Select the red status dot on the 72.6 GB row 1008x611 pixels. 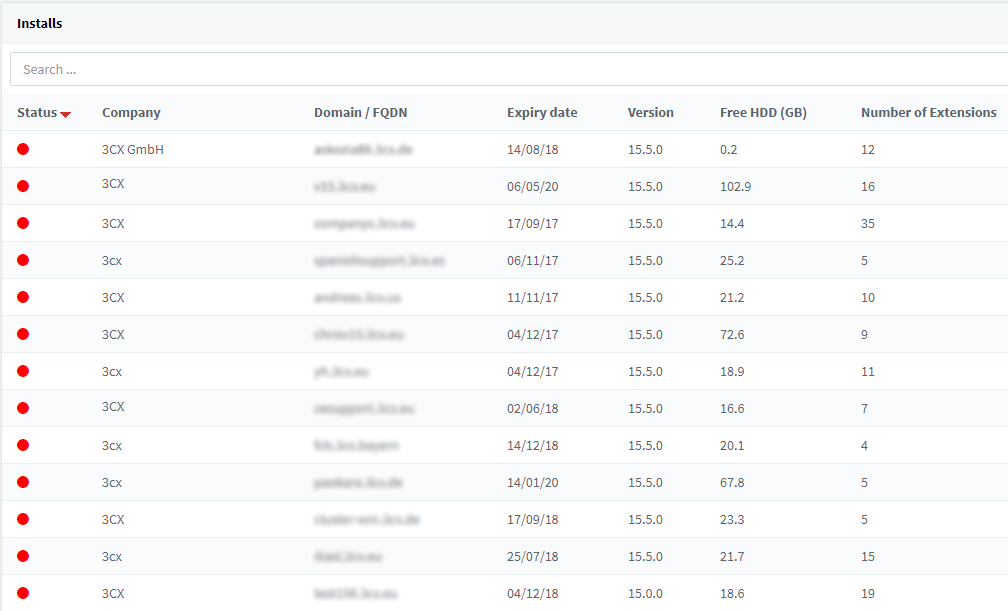pos(23,334)
